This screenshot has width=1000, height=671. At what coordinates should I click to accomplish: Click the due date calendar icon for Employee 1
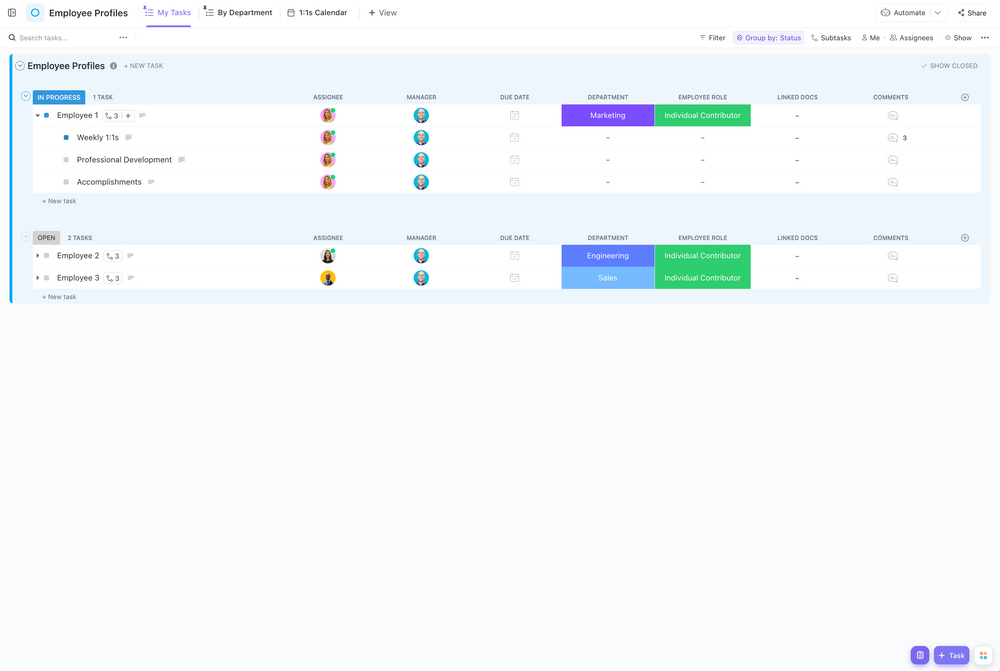pos(514,116)
